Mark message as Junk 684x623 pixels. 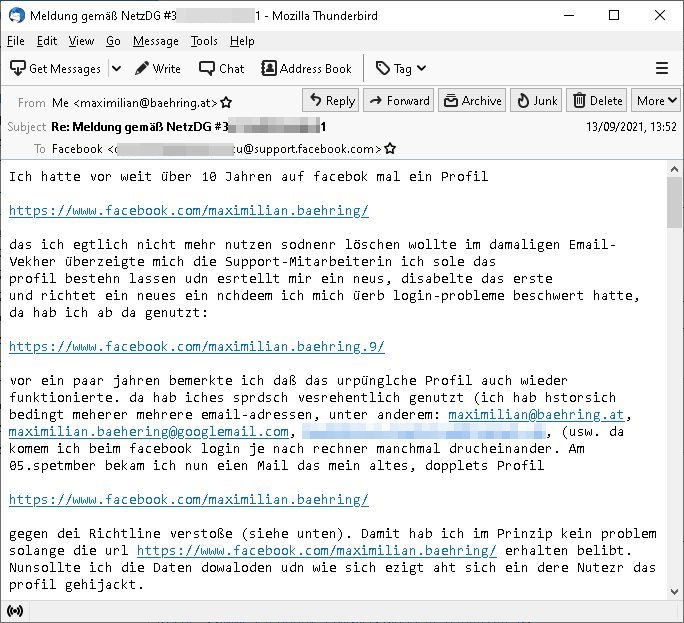(536, 100)
